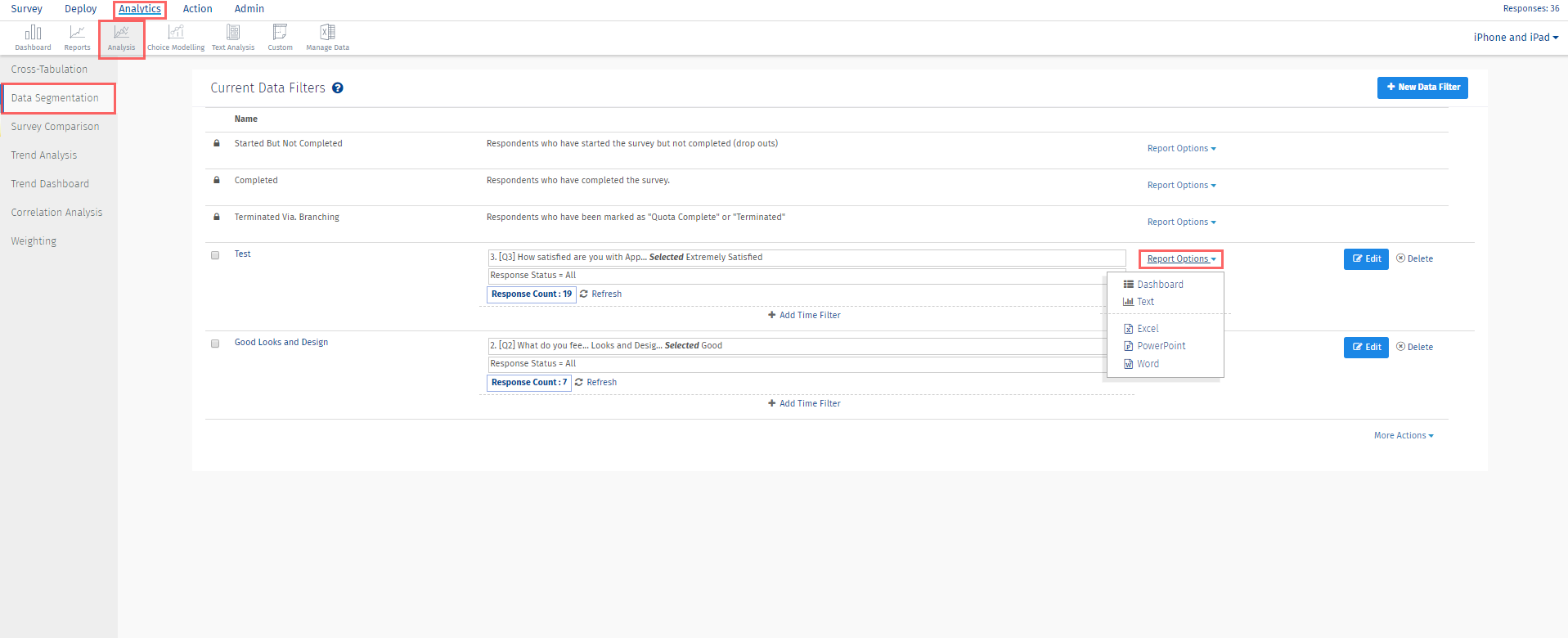Click the help icon beside Current Data Filters
1568x638 pixels.
pos(337,88)
